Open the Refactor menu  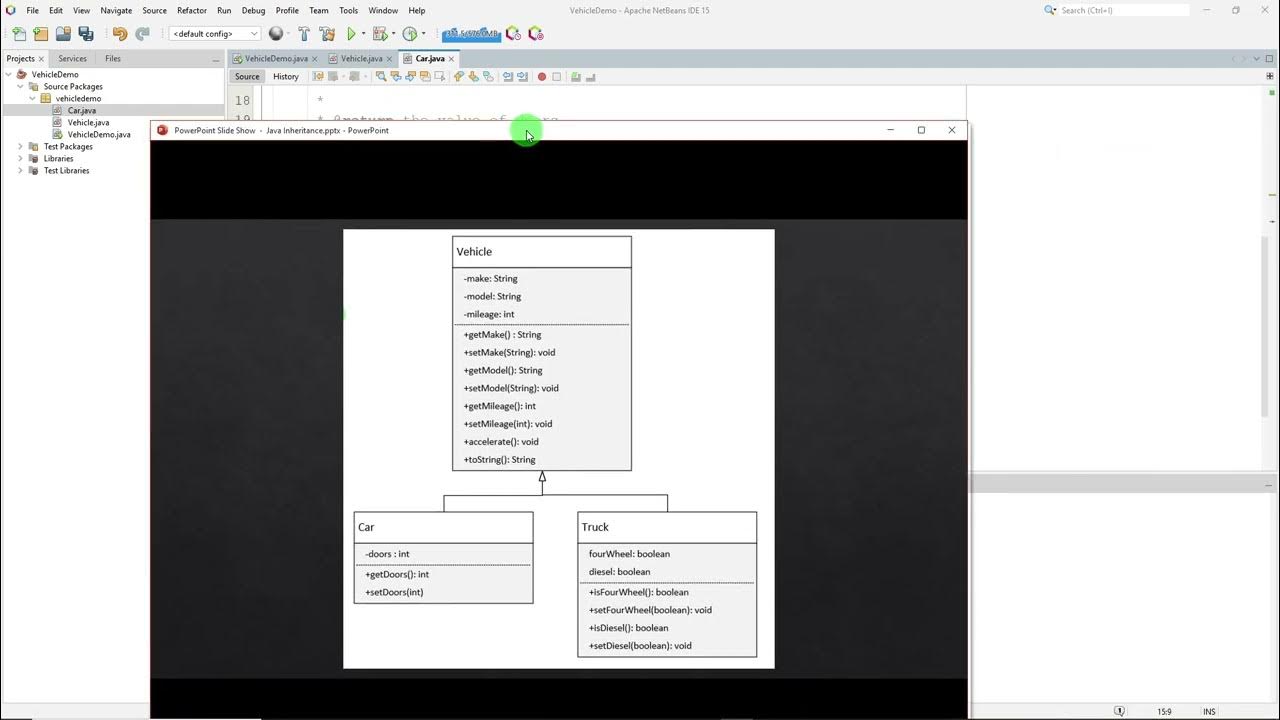click(192, 10)
